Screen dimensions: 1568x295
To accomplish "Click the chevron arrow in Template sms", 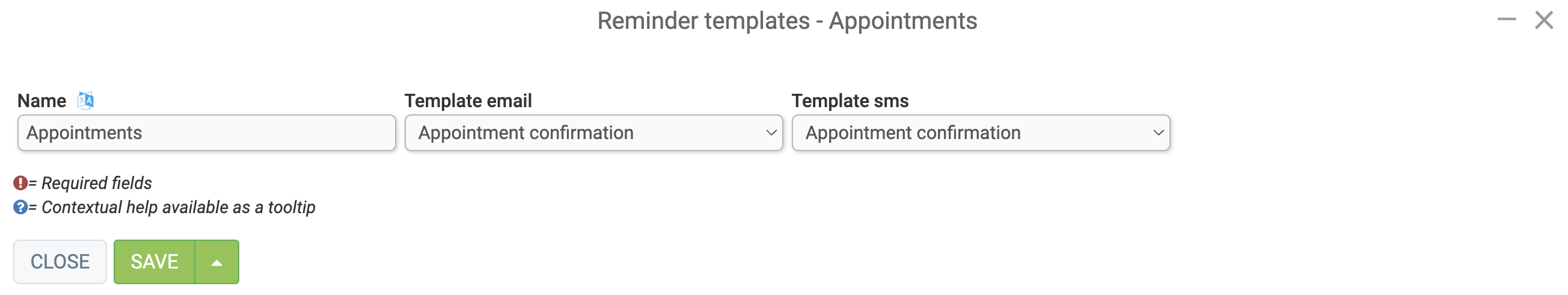I will (x=1158, y=133).
